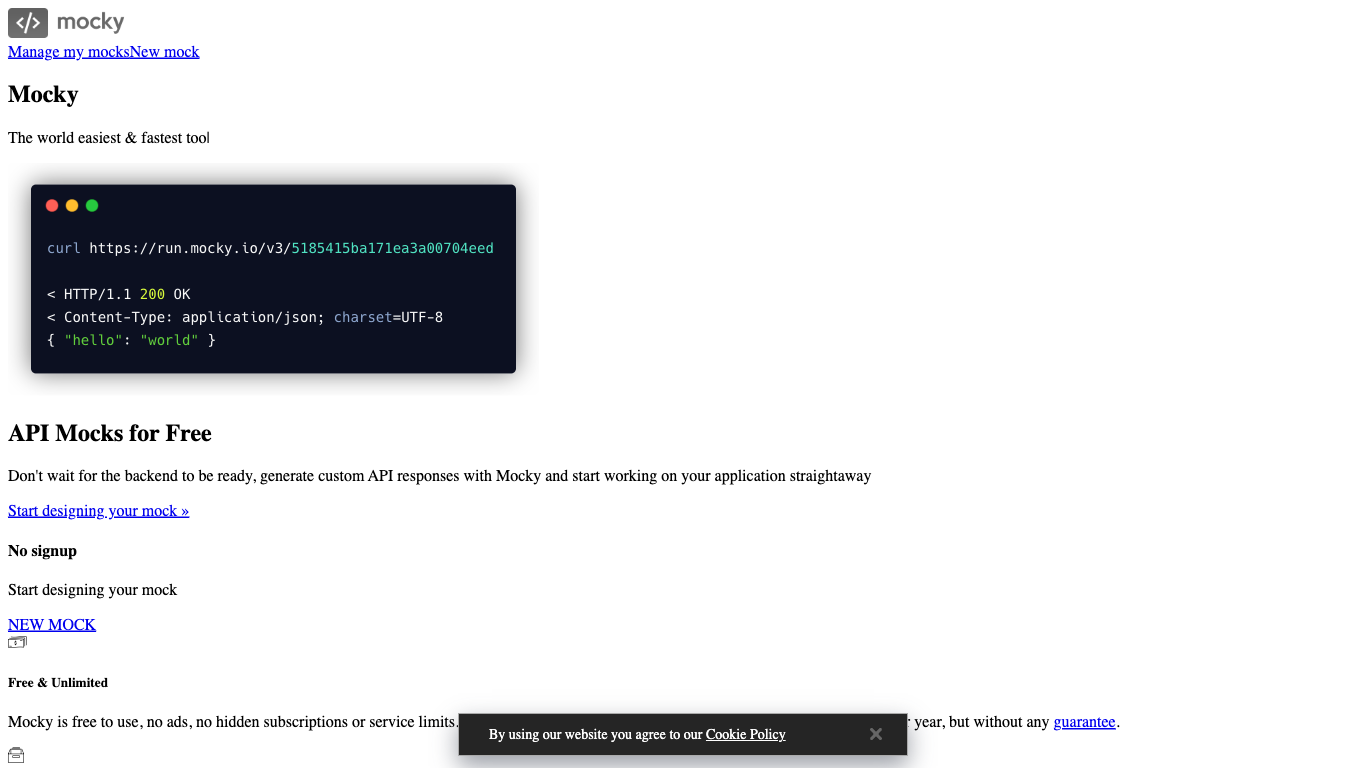1366x768 pixels.
Task: Click the mocky logo
Action: (66, 22)
